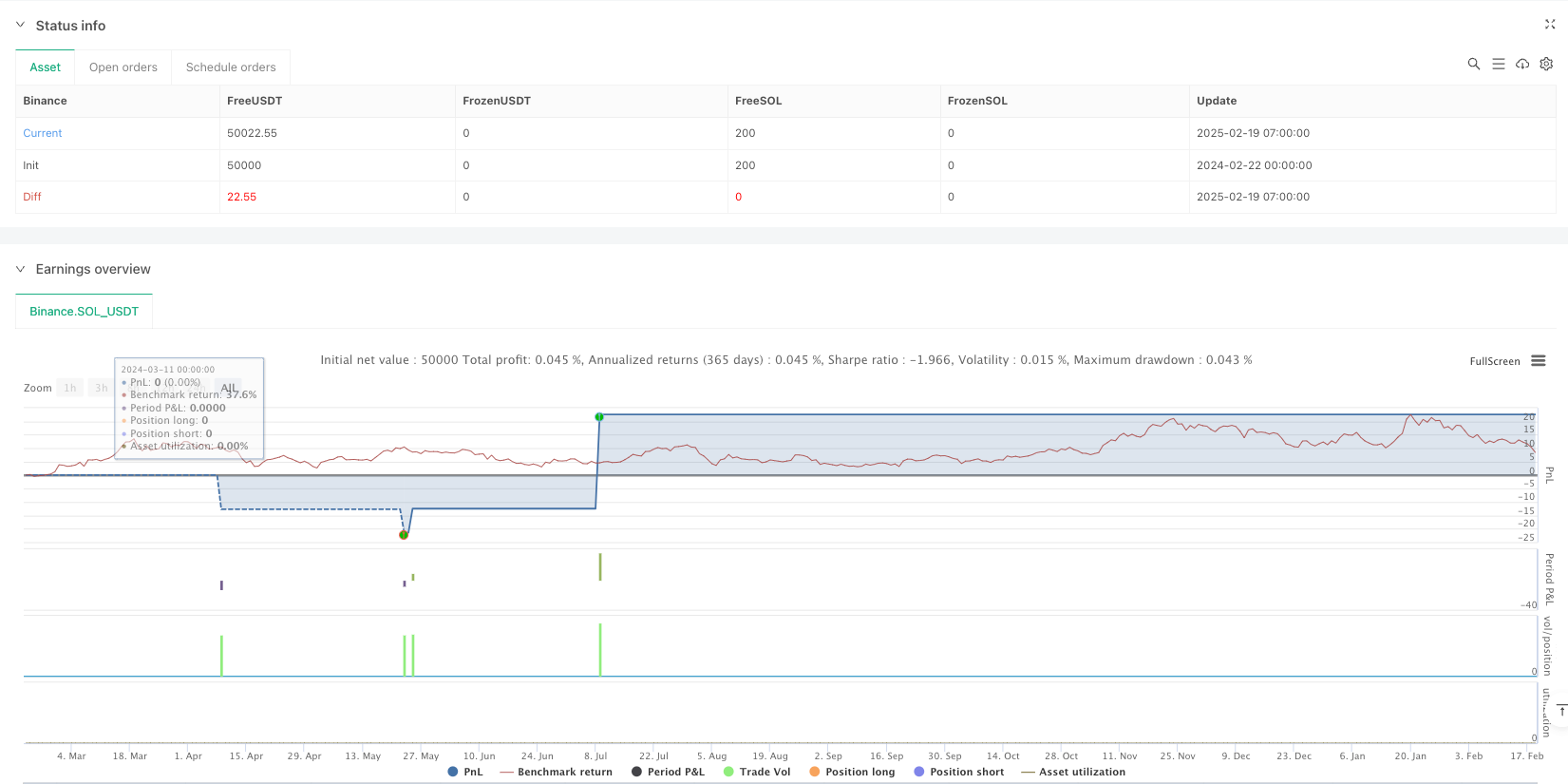Toggle the Asset utilization legend series
Screen dimensions: 1568x784
(1073, 772)
